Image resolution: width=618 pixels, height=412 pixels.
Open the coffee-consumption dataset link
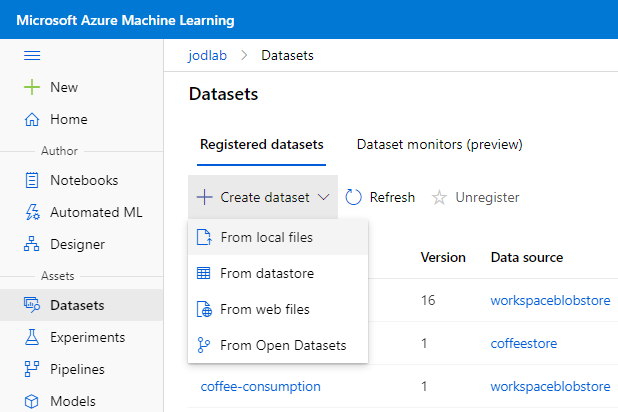pos(260,386)
